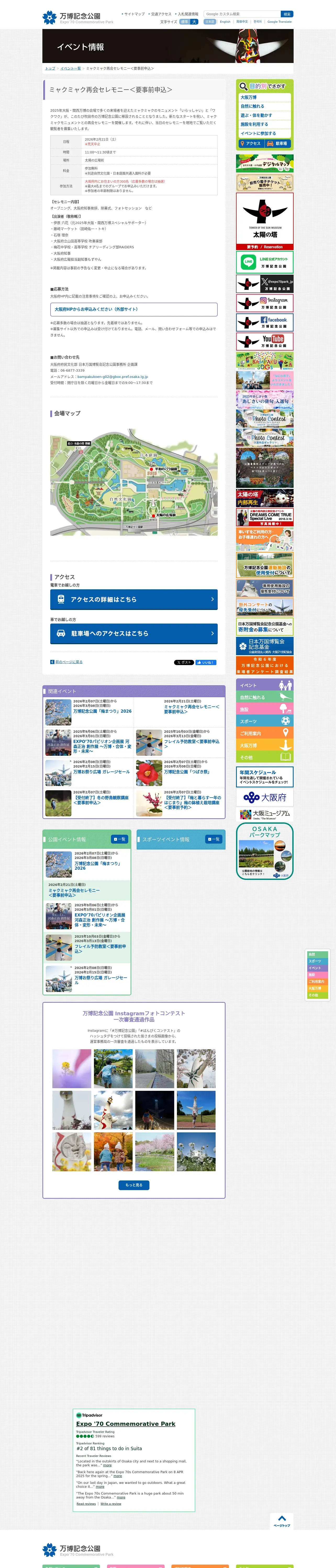Viewport: 336px width, 1568px height.
Task: Click the Google カスタム検索 input field
Action: (x=242, y=14)
